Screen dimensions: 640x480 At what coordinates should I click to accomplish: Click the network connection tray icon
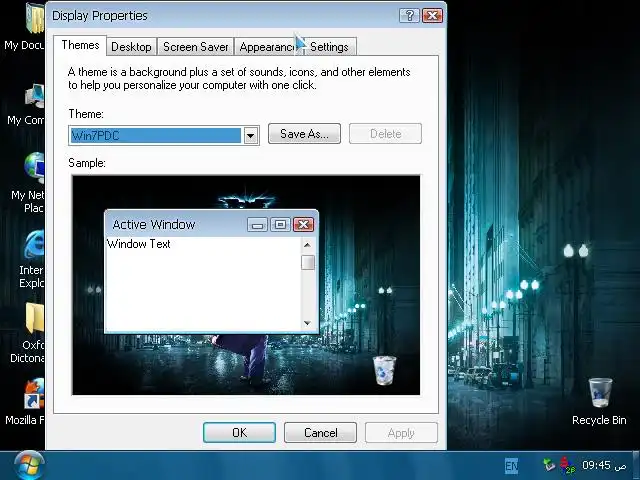[567, 465]
